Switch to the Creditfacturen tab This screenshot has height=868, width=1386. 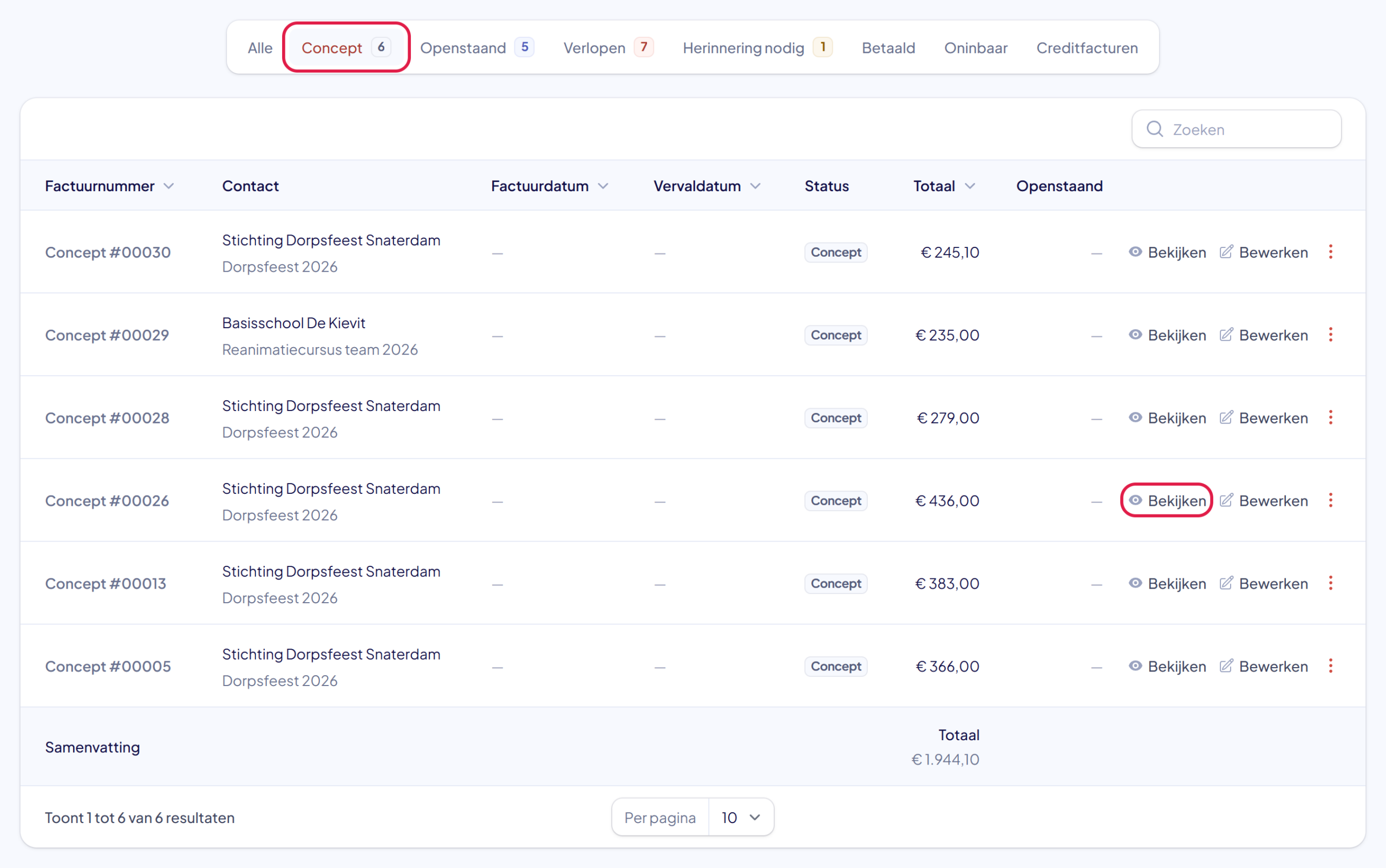pyautogui.click(x=1087, y=48)
